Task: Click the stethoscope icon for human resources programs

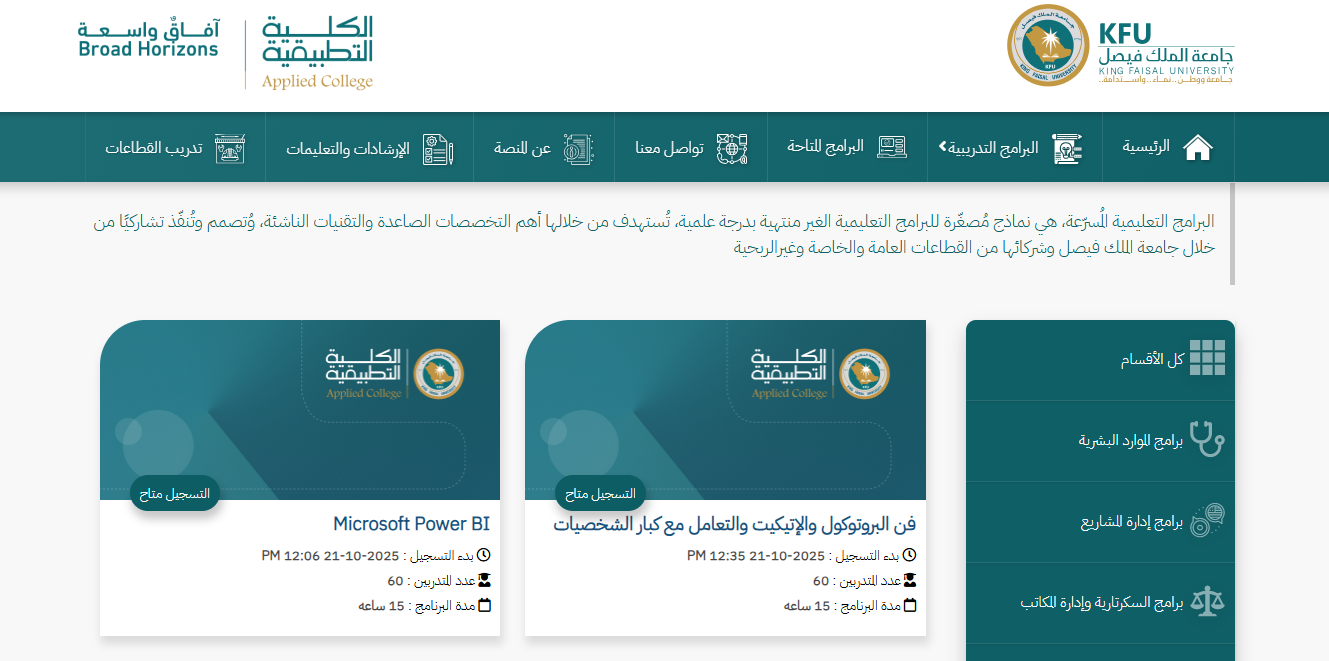Action: tap(1207, 439)
